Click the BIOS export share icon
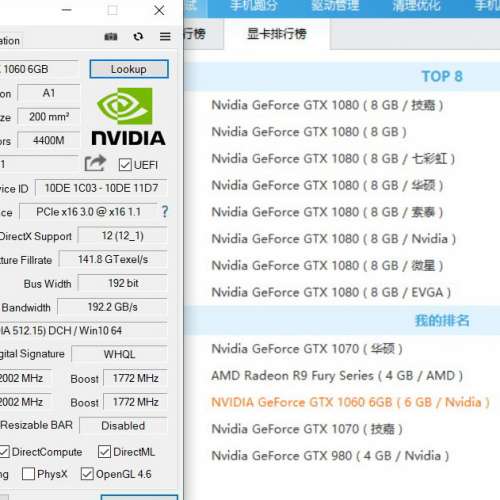The width and height of the screenshot is (500, 500). pyautogui.click(x=95, y=163)
